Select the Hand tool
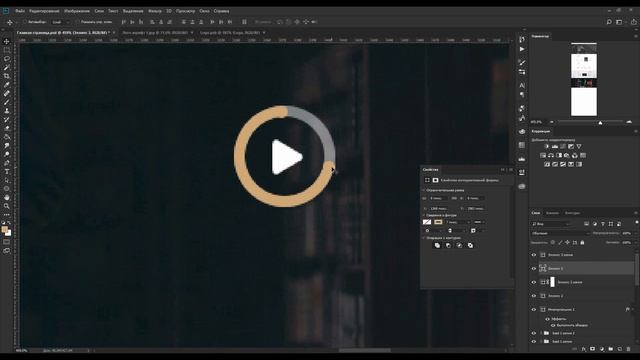640x360 pixels. pyautogui.click(x=7, y=198)
